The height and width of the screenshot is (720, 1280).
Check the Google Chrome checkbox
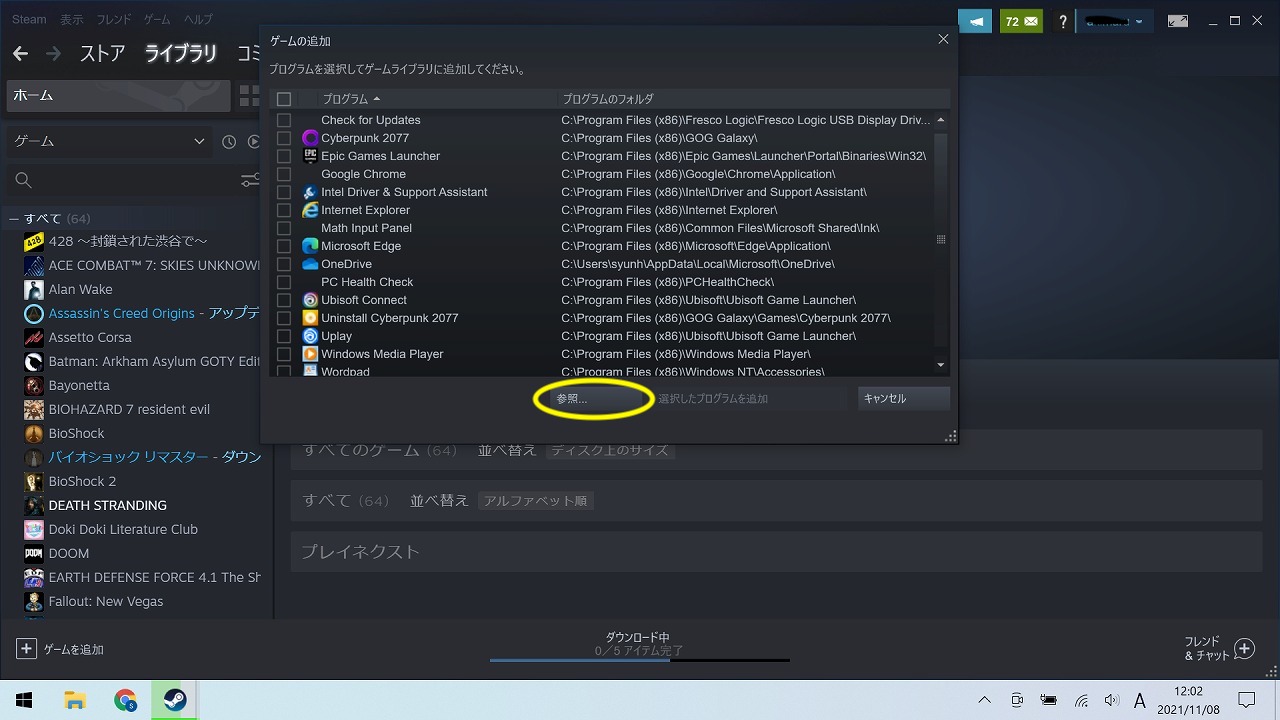pos(284,174)
